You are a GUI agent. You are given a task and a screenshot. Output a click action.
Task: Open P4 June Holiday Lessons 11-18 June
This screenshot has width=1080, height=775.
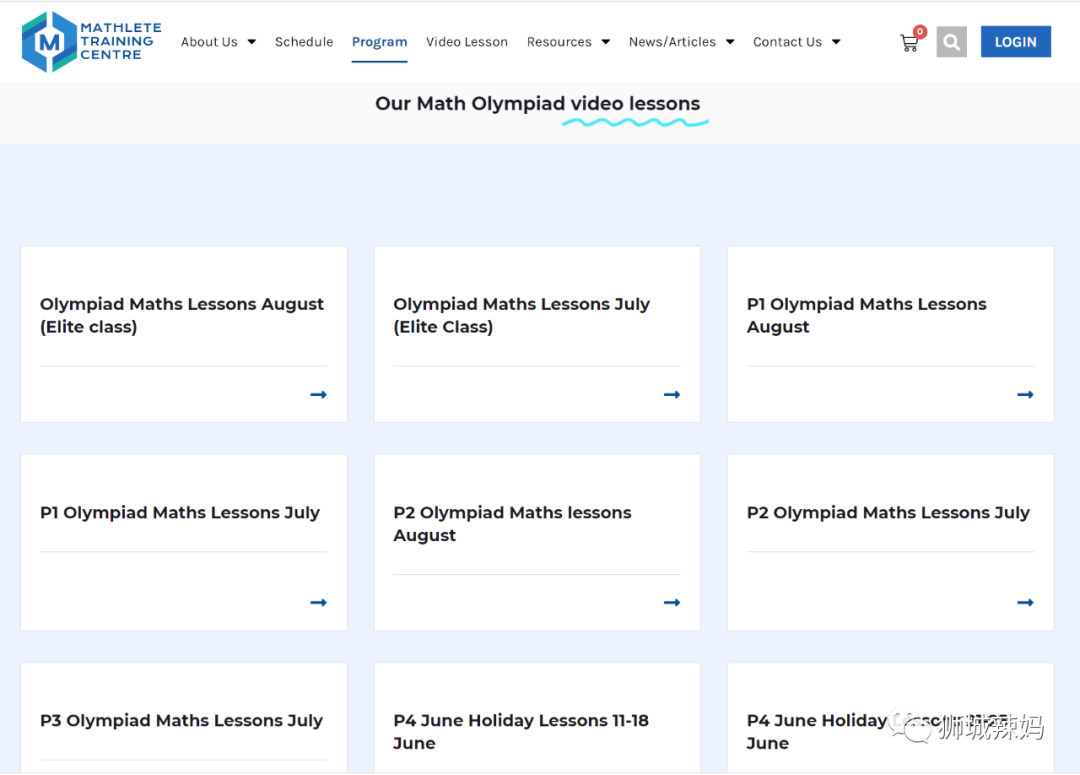coord(521,732)
